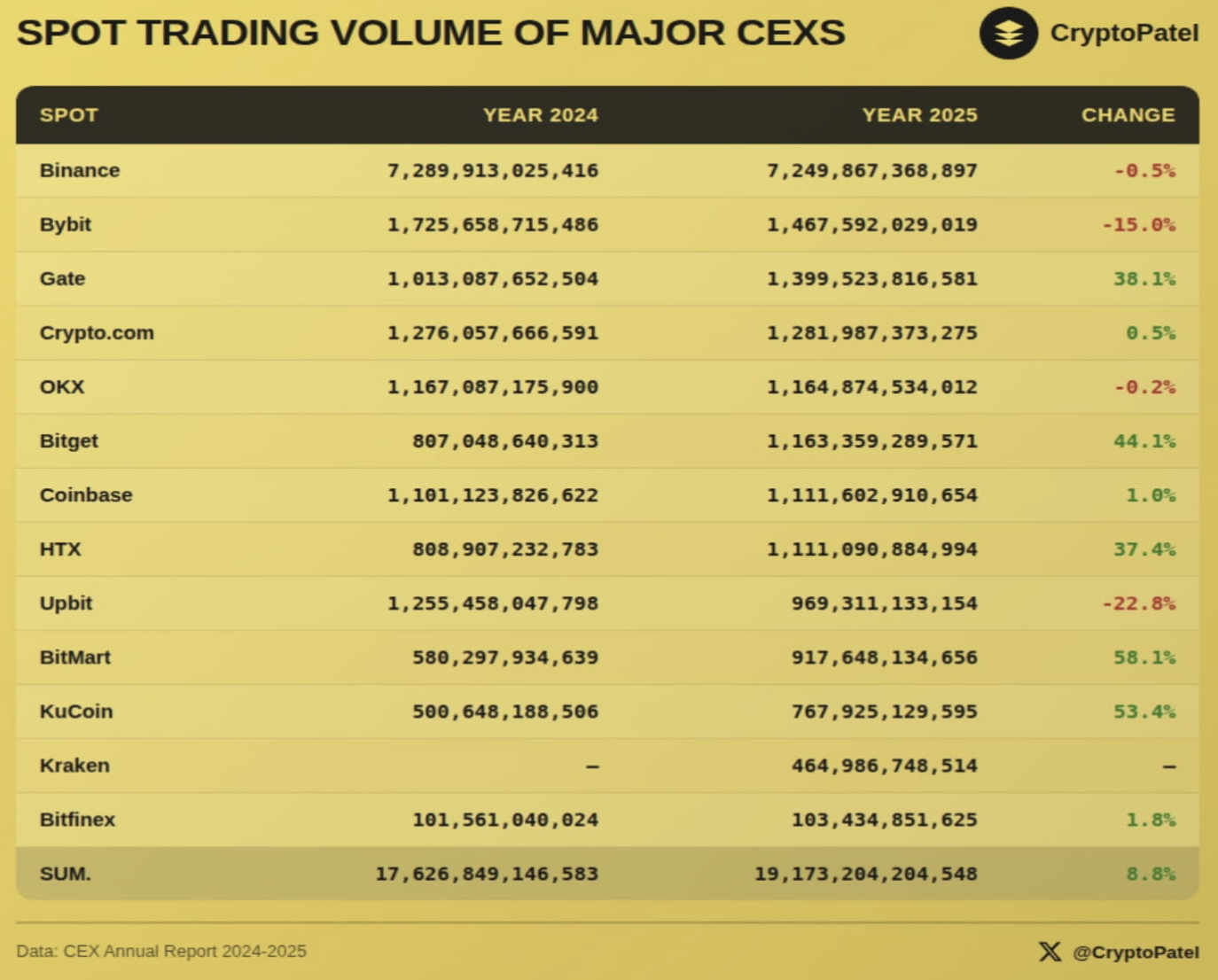The width and height of the screenshot is (1218, 980).
Task: Click the CryptoPatel round logo icon
Action: tap(1008, 34)
